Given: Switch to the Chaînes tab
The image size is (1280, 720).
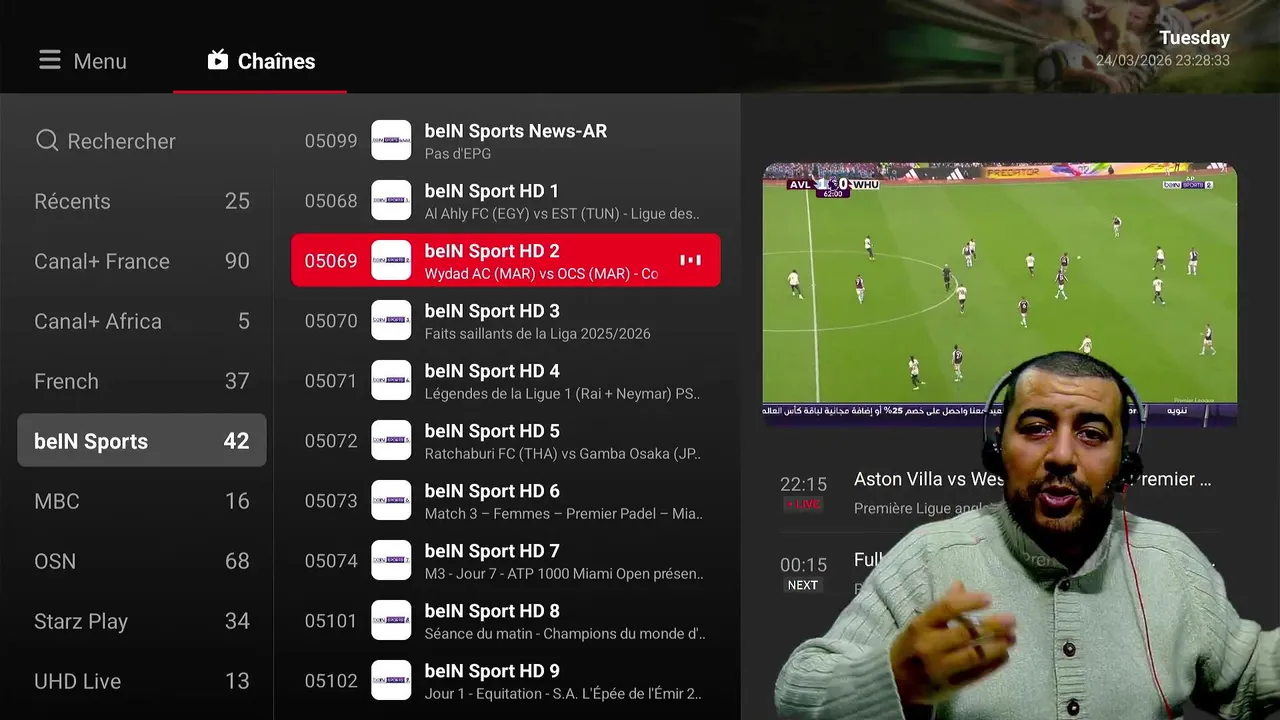Looking at the screenshot, I should (x=260, y=61).
